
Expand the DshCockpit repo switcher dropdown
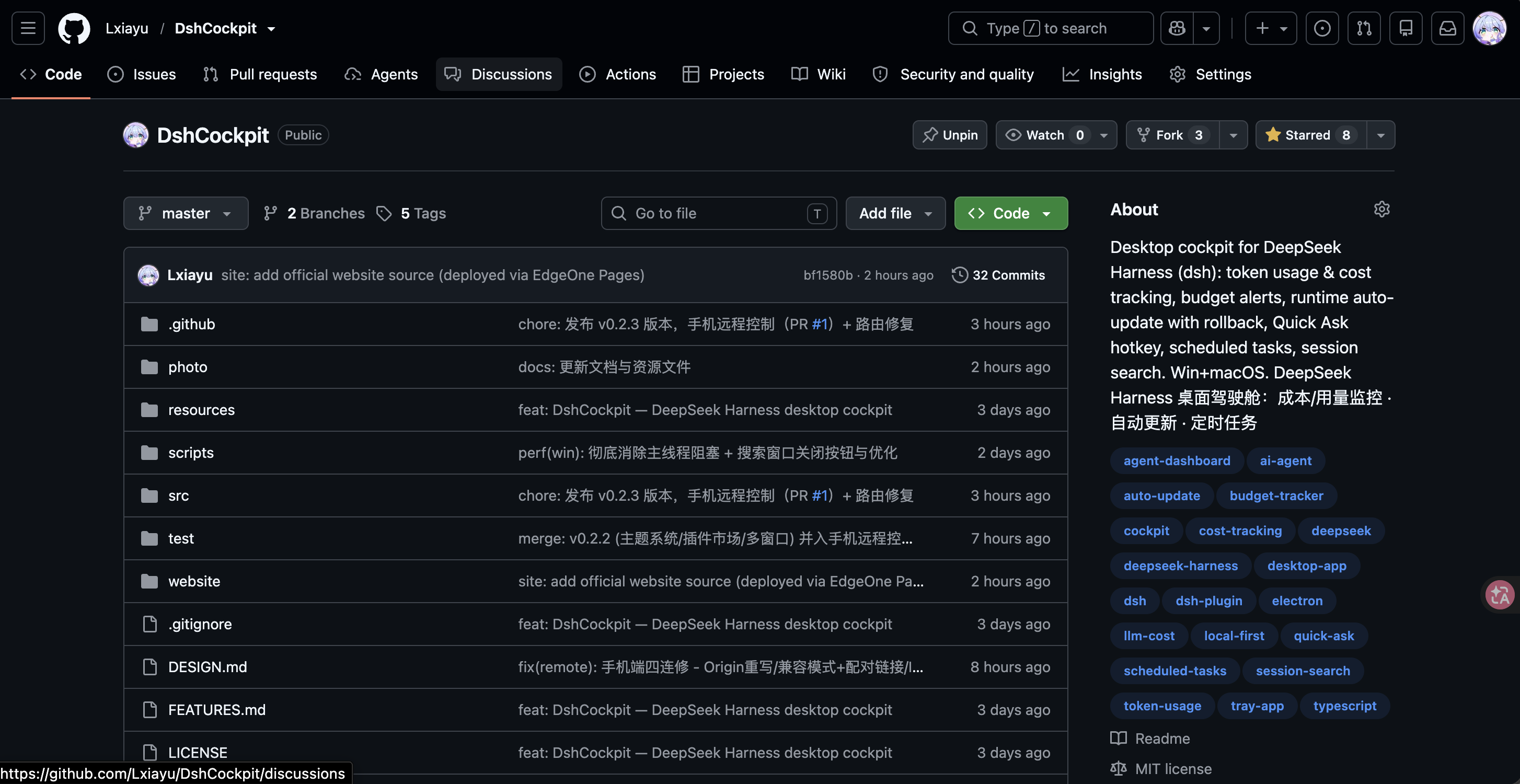coord(271,28)
